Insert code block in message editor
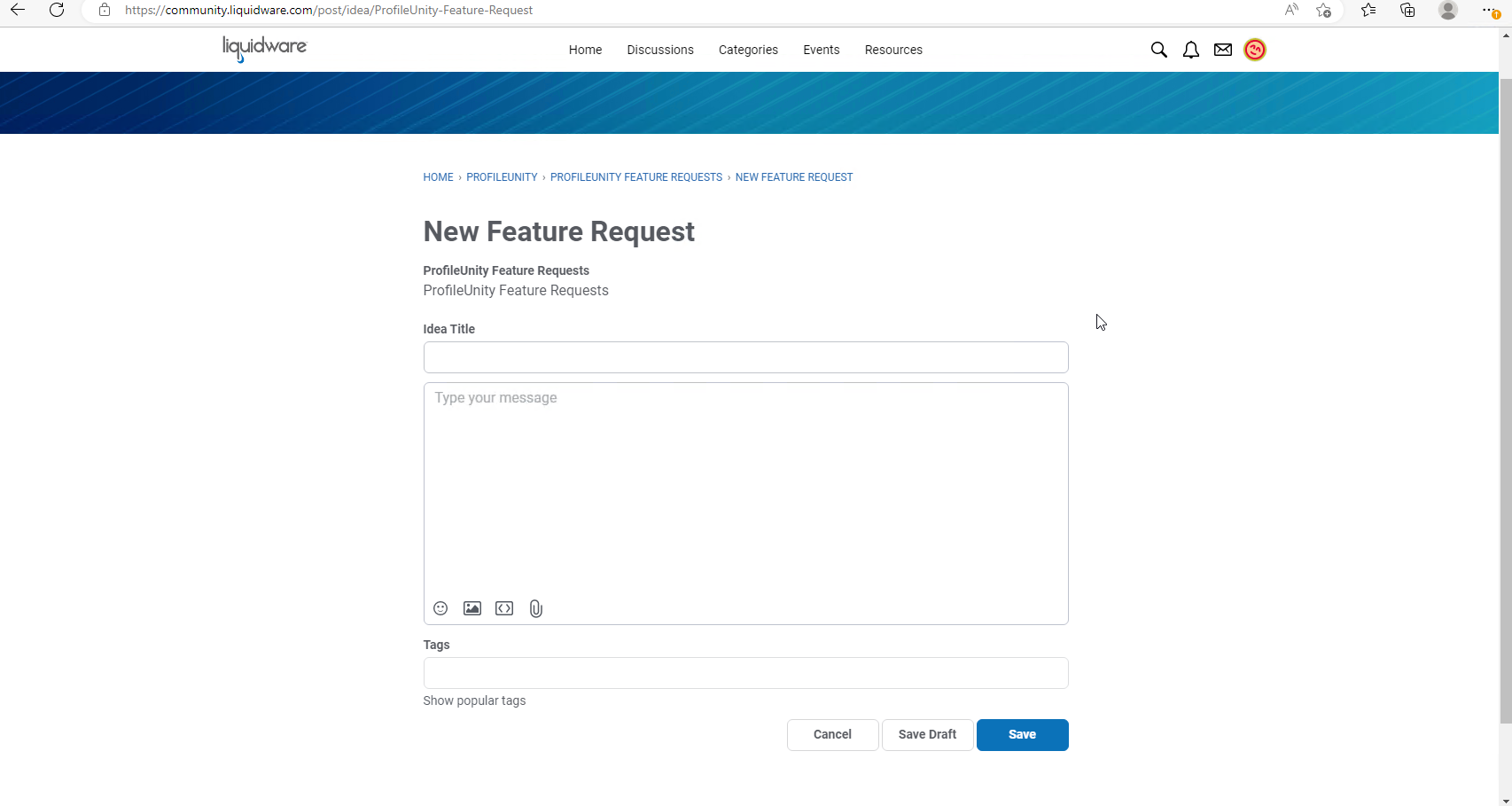1512x806 pixels. (x=504, y=608)
